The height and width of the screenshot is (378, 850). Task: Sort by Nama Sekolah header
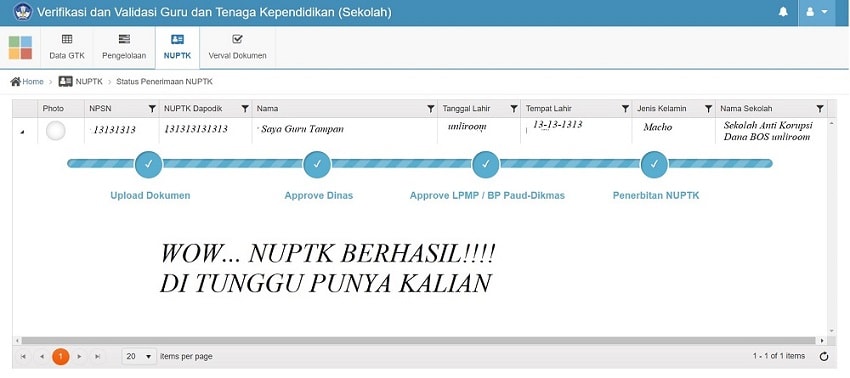746,108
